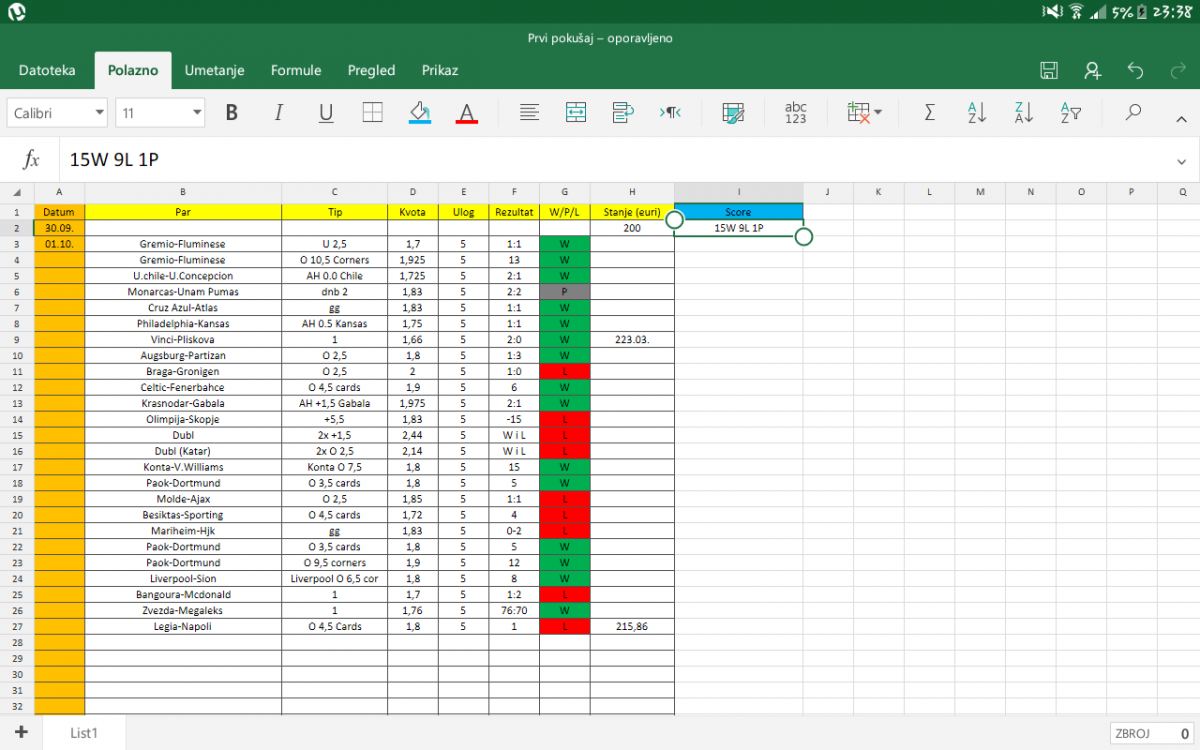Open the Formule tab
Viewport: 1200px width, 750px height.
(296, 70)
